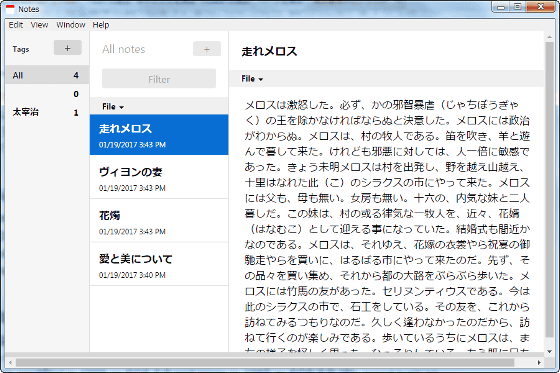Open the ヴィヨンの妻 note

(159, 178)
